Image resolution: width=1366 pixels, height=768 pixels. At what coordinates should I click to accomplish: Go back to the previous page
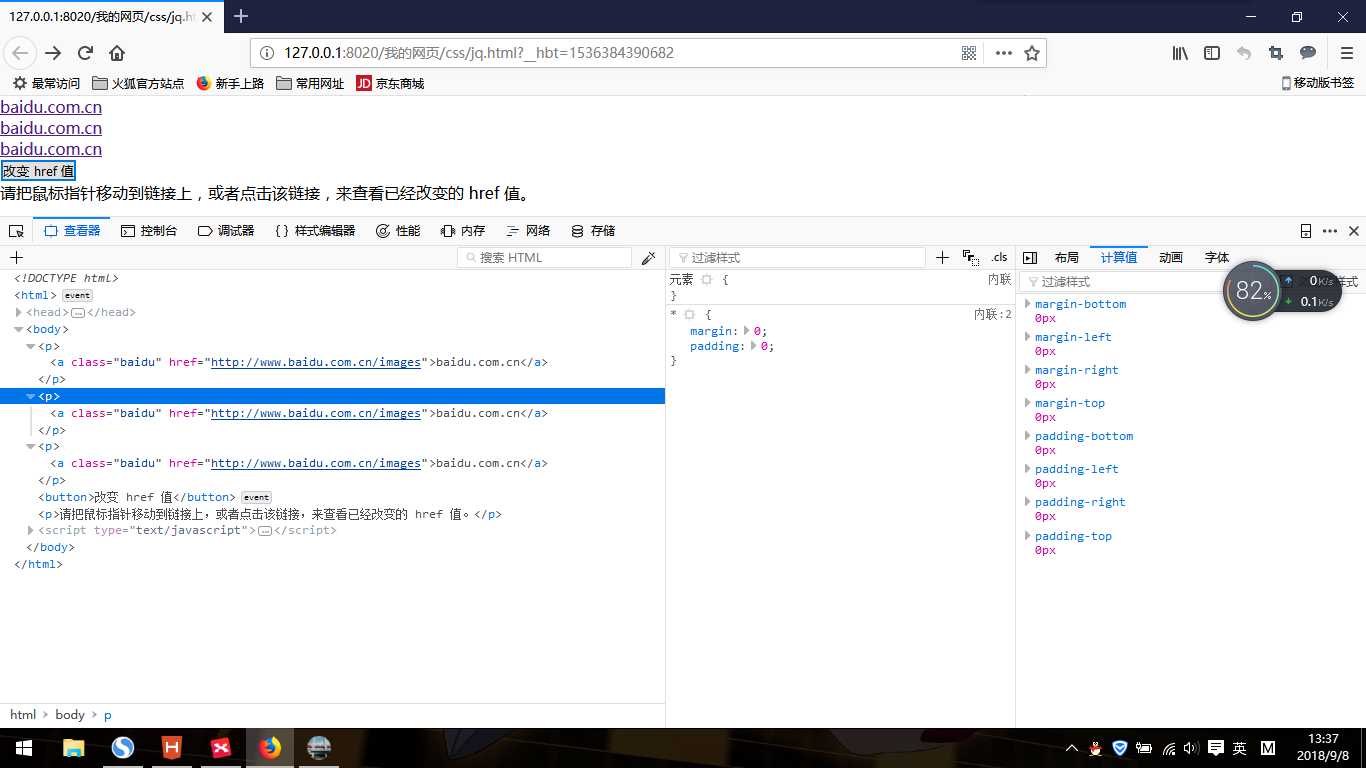point(21,53)
